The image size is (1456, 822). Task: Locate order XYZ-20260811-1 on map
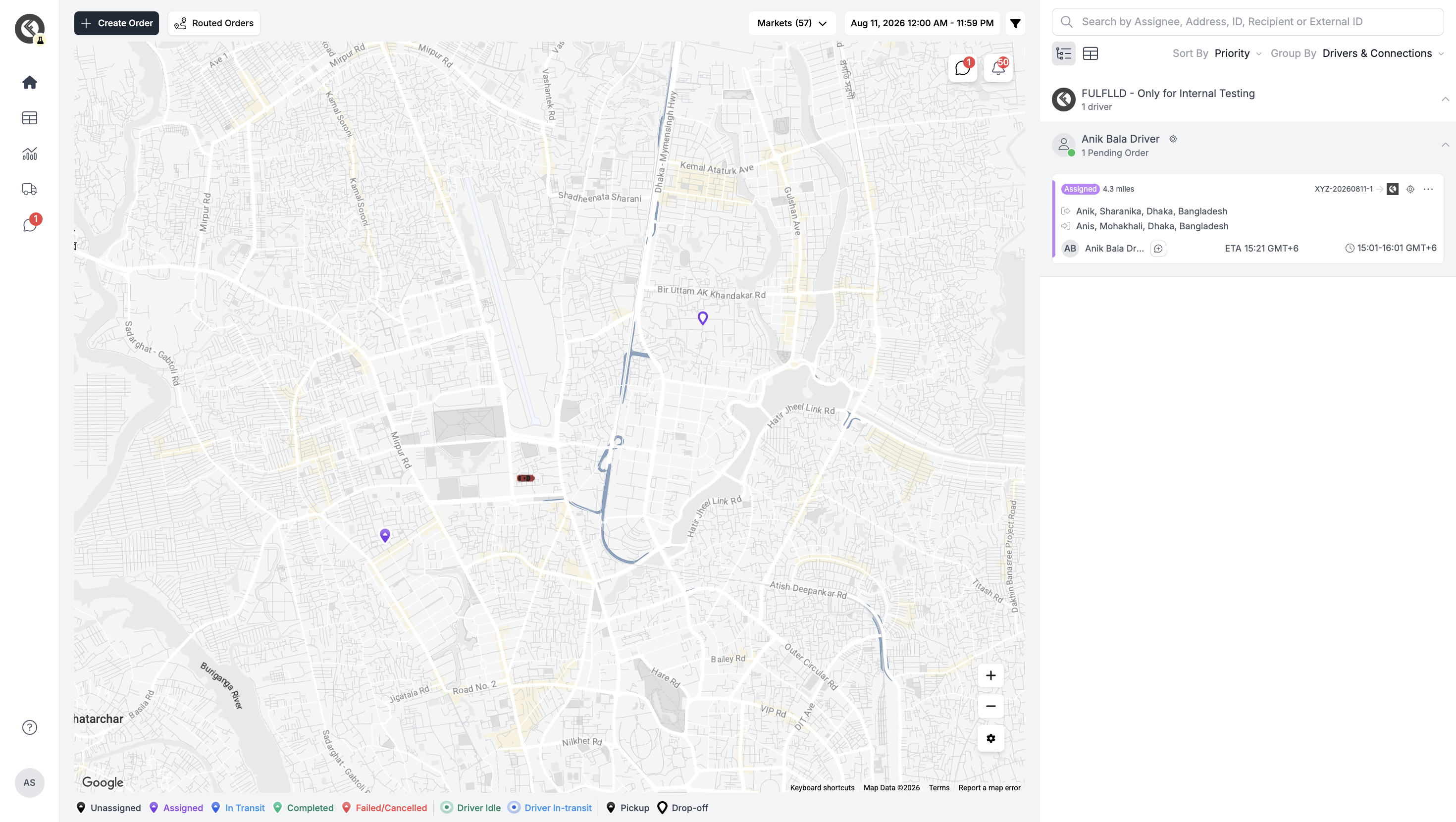[1410, 189]
